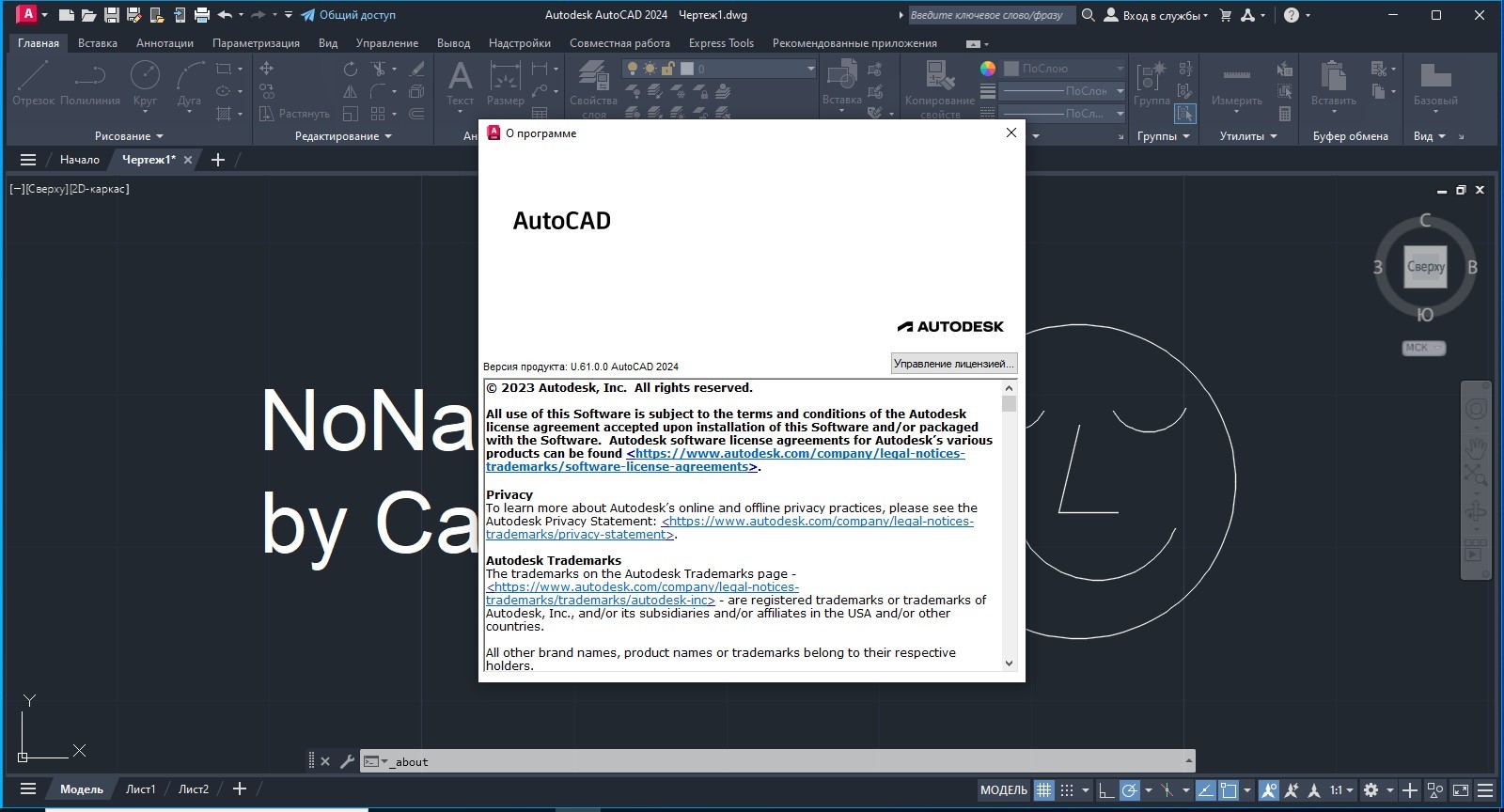The height and width of the screenshot is (812, 1504).
Task: Open the AutoCAD application menu
Action: coord(30,15)
